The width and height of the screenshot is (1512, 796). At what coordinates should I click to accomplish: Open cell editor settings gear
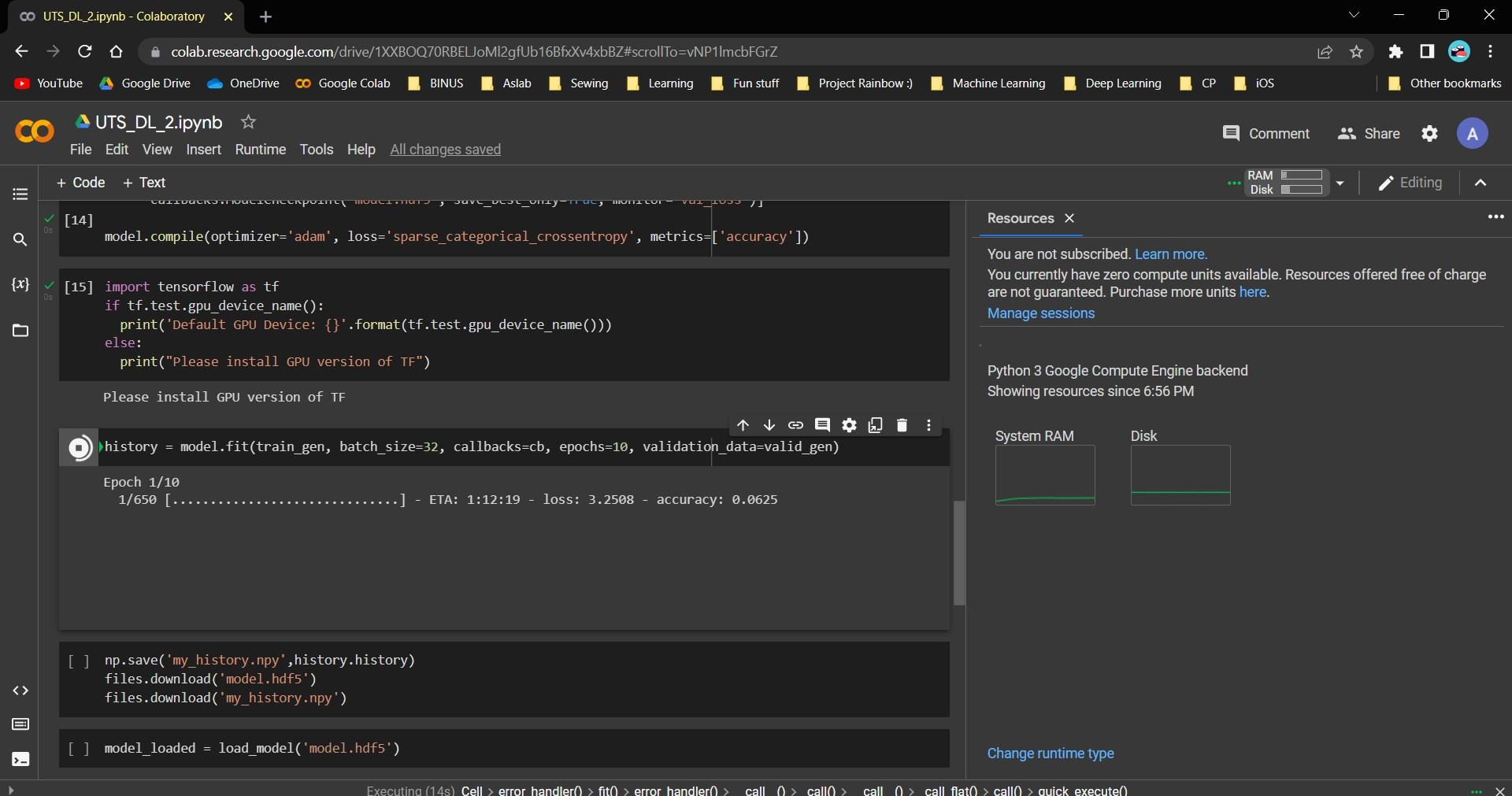(849, 425)
